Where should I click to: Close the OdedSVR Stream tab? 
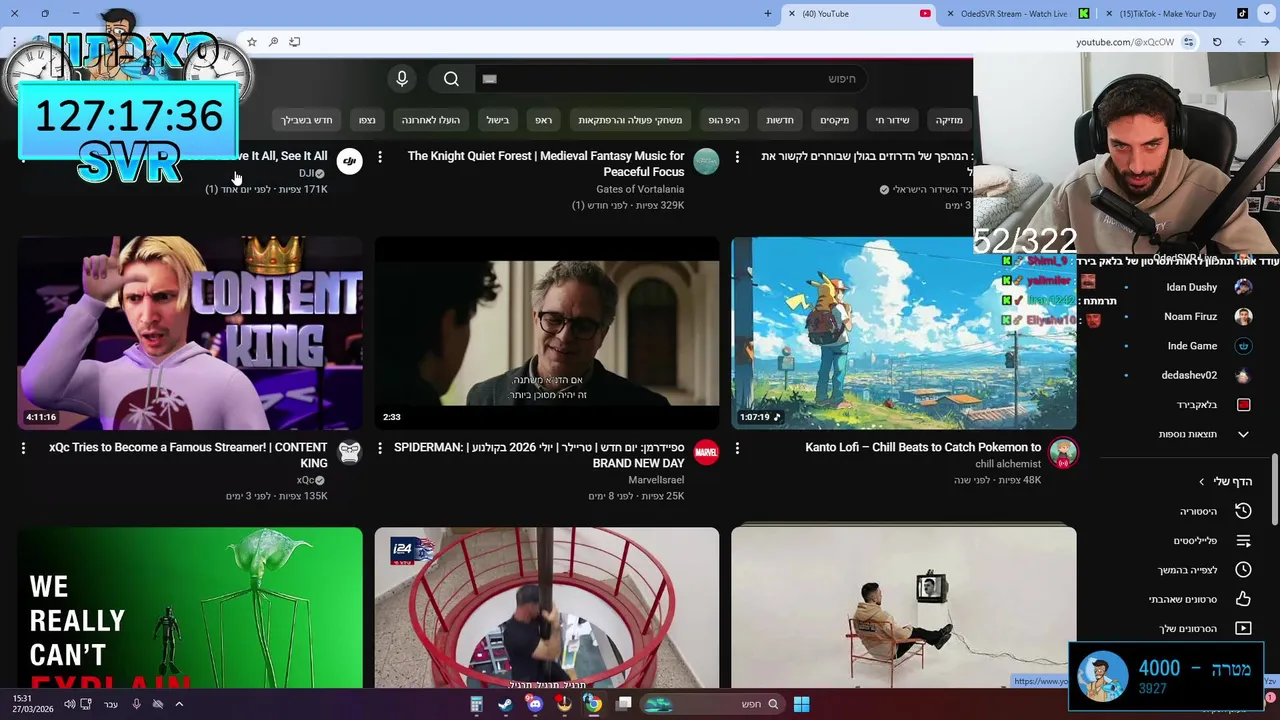950,13
